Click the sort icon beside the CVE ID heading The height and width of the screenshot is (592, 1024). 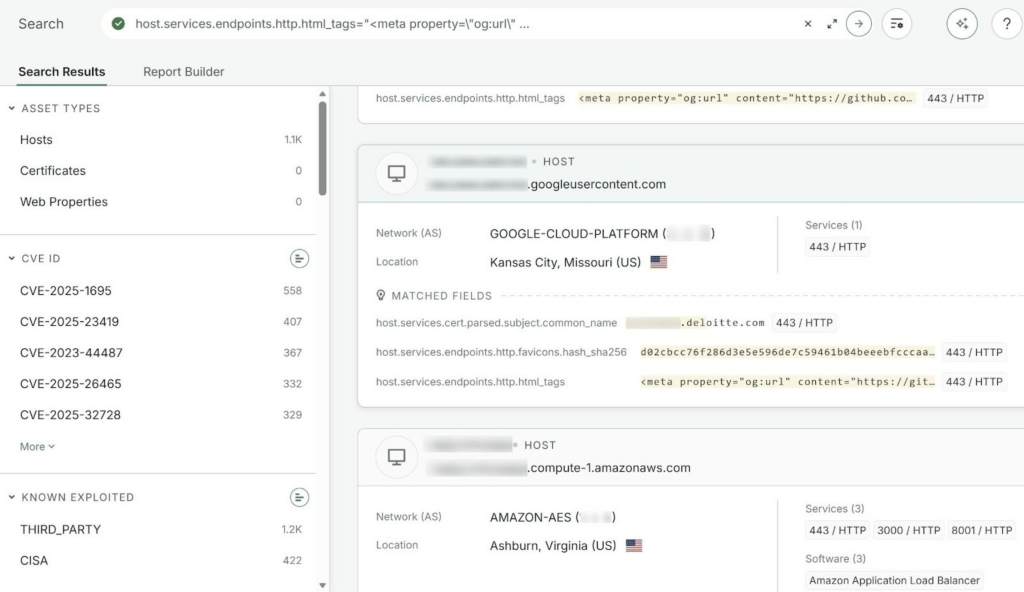coord(299,258)
